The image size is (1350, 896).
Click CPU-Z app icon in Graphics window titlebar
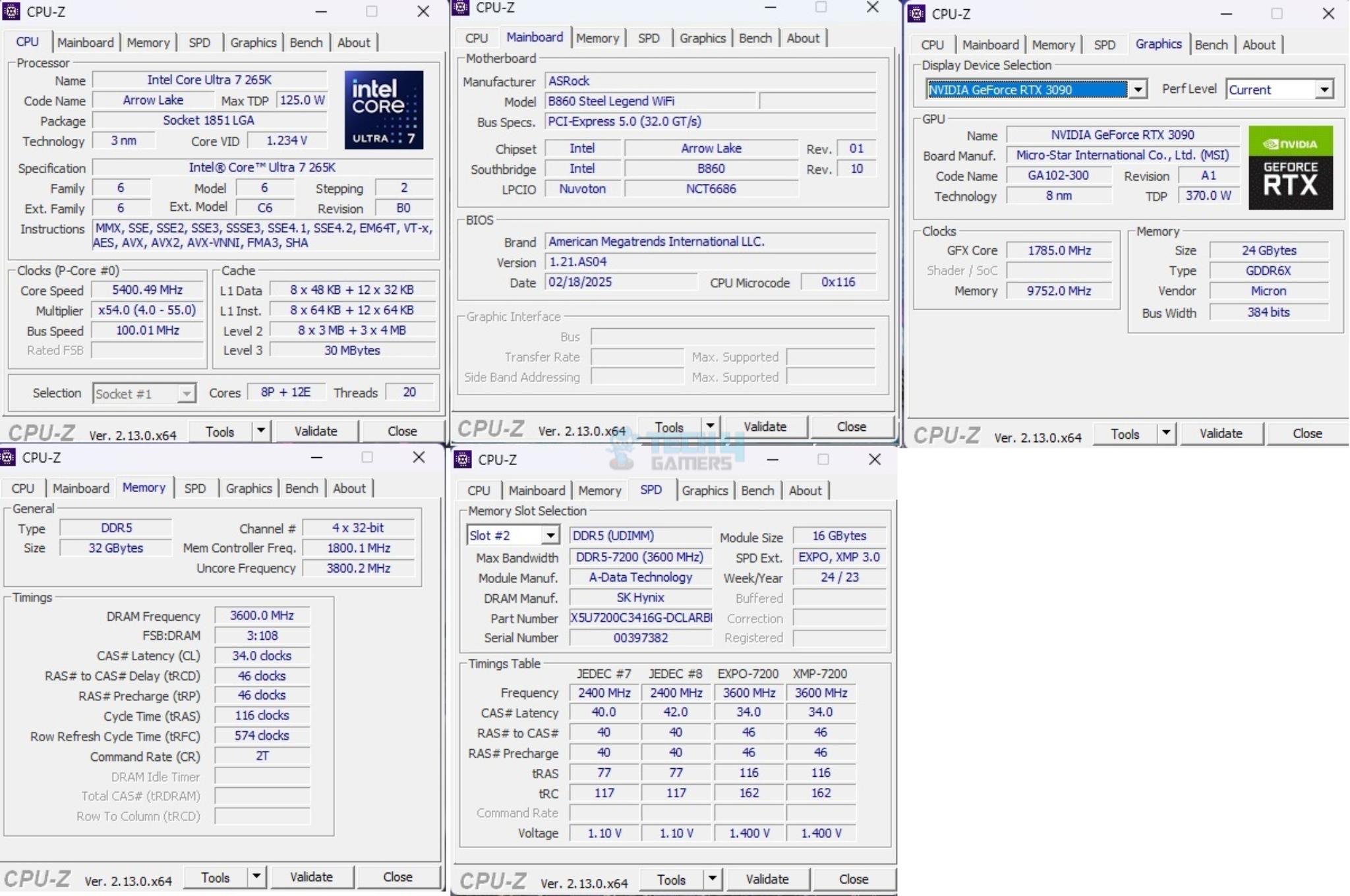[916, 13]
